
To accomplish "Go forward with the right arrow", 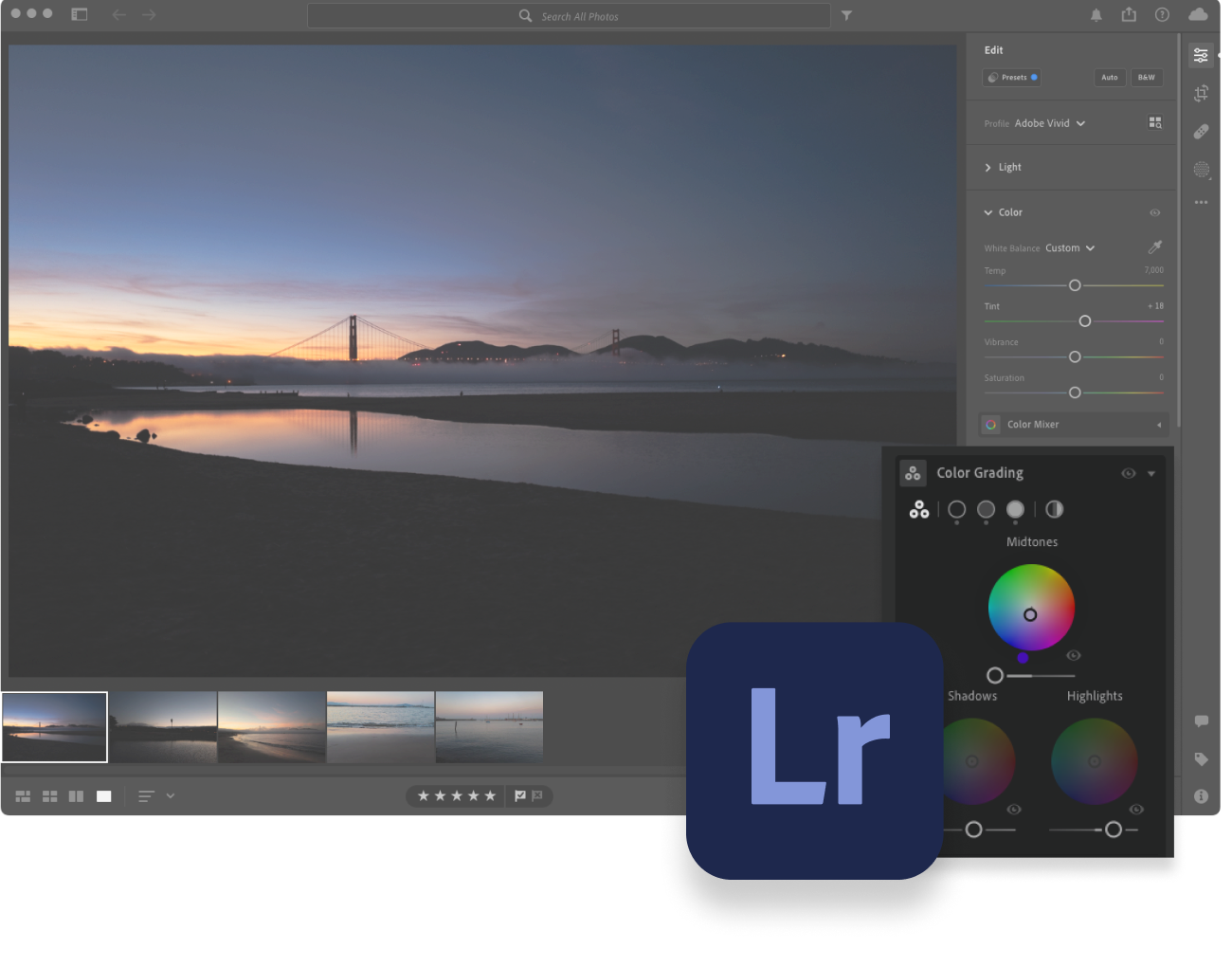I will pos(149,14).
